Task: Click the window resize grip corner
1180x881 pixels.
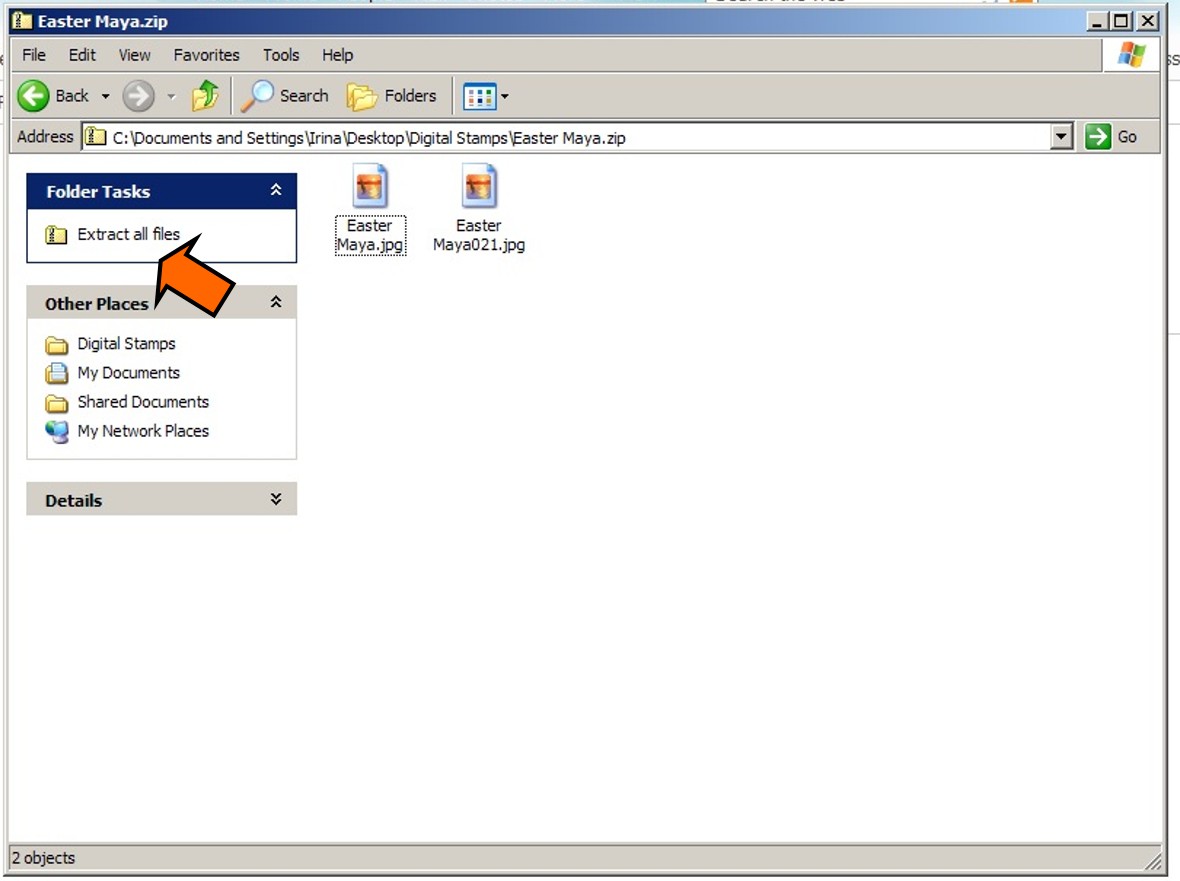Action: pos(1153,861)
